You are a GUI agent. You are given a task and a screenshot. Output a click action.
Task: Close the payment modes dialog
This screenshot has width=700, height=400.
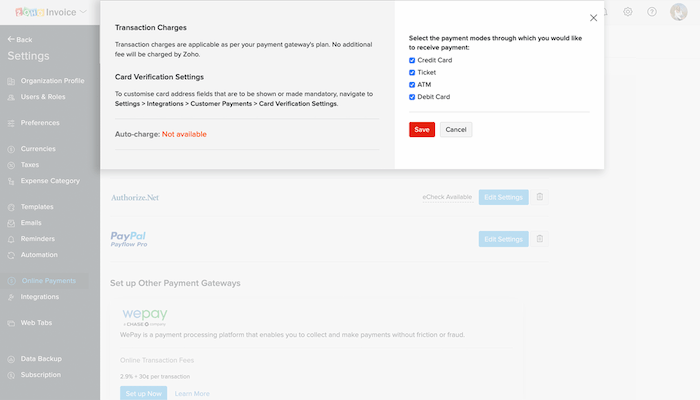(593, 18)
